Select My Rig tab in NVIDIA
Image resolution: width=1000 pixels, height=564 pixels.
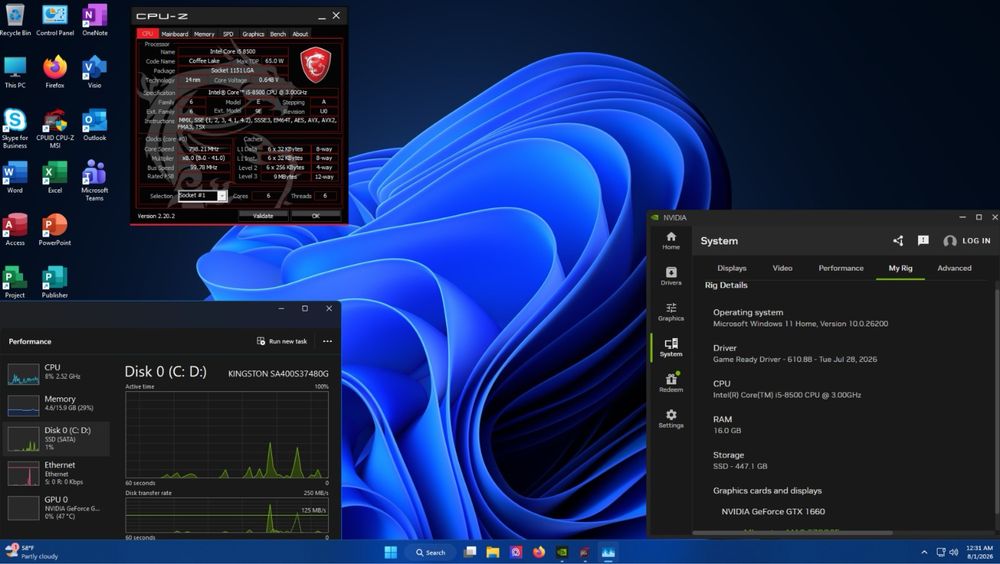[901, 268]
